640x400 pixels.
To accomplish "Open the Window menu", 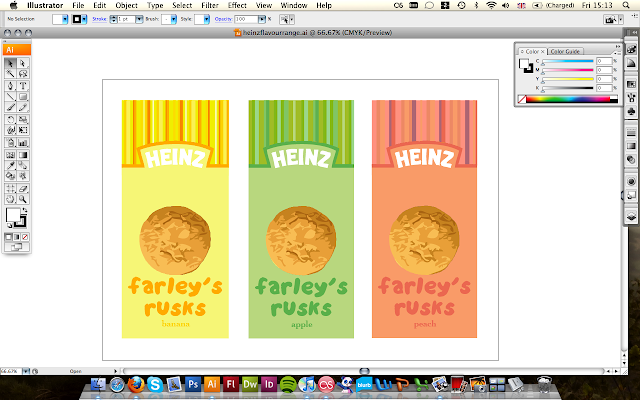I will click(294, 5).
